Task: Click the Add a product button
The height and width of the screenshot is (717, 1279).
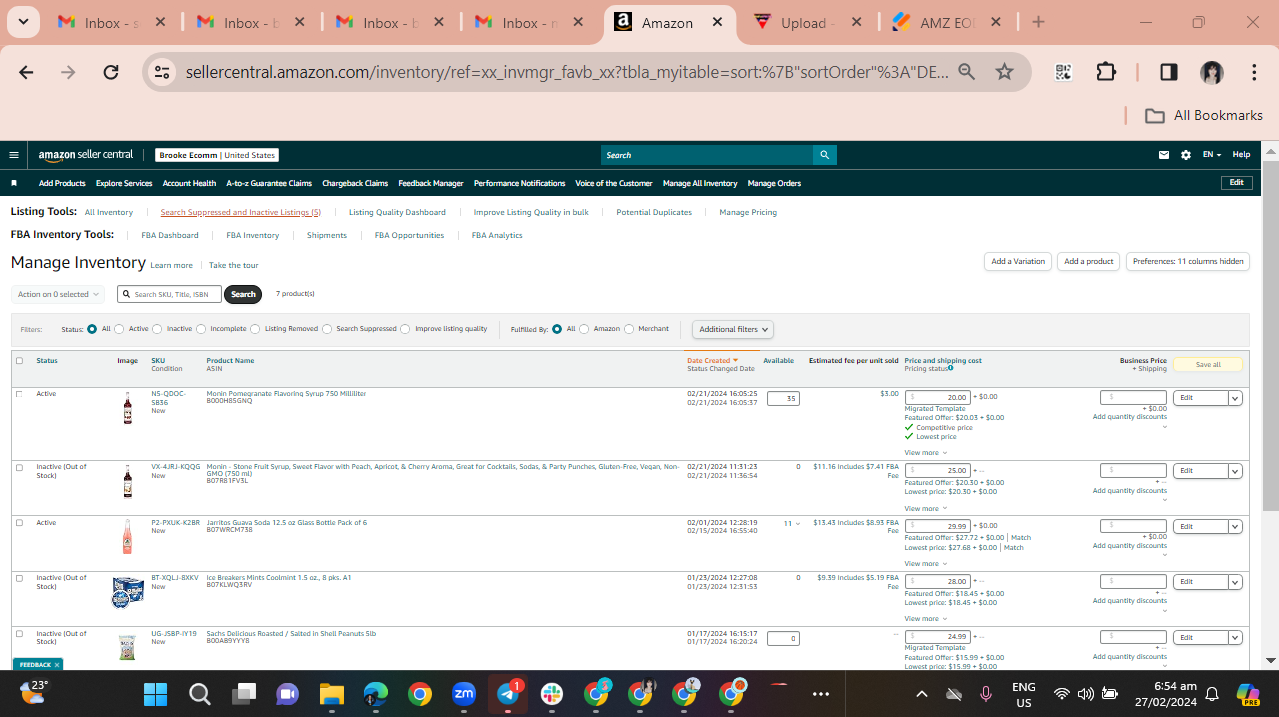Action: [x=1089, y=262]
